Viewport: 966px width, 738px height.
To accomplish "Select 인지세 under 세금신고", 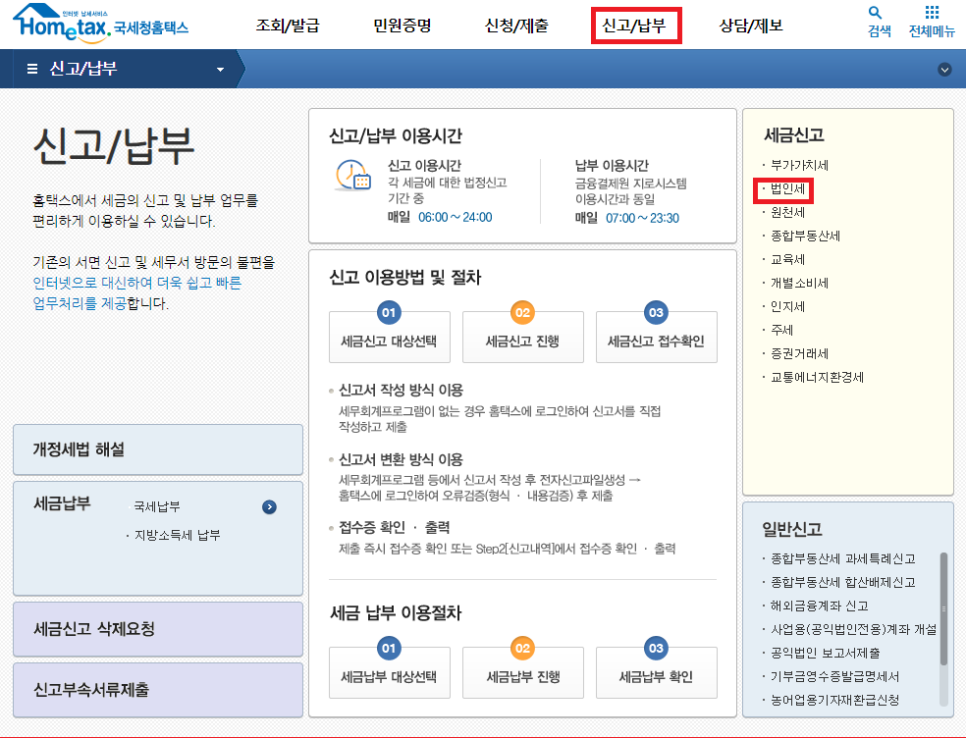I will tap(787, 307).
